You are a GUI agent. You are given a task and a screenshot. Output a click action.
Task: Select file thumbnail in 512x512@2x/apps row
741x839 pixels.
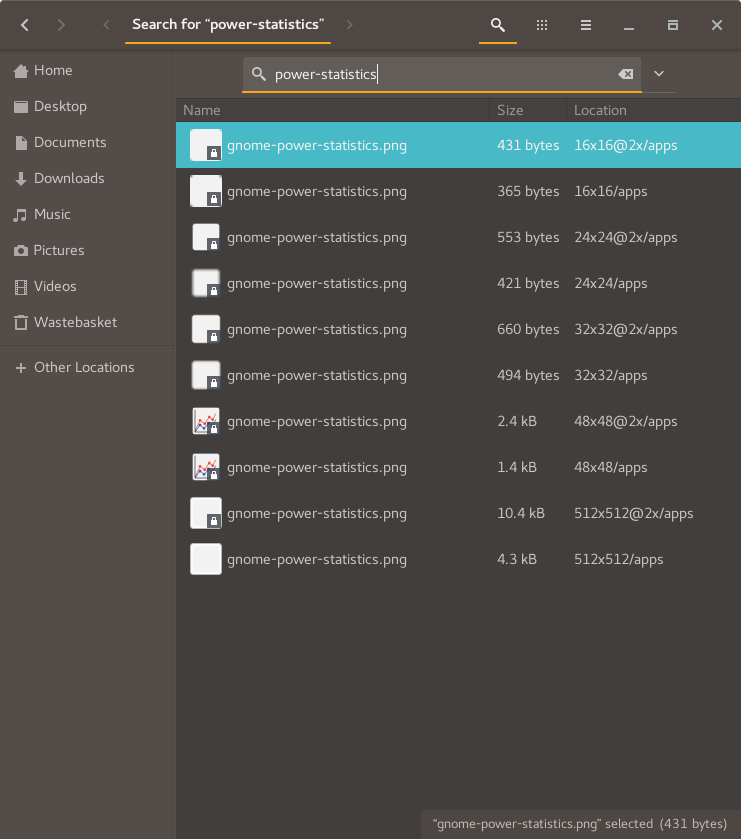click(x=206, y=513)
